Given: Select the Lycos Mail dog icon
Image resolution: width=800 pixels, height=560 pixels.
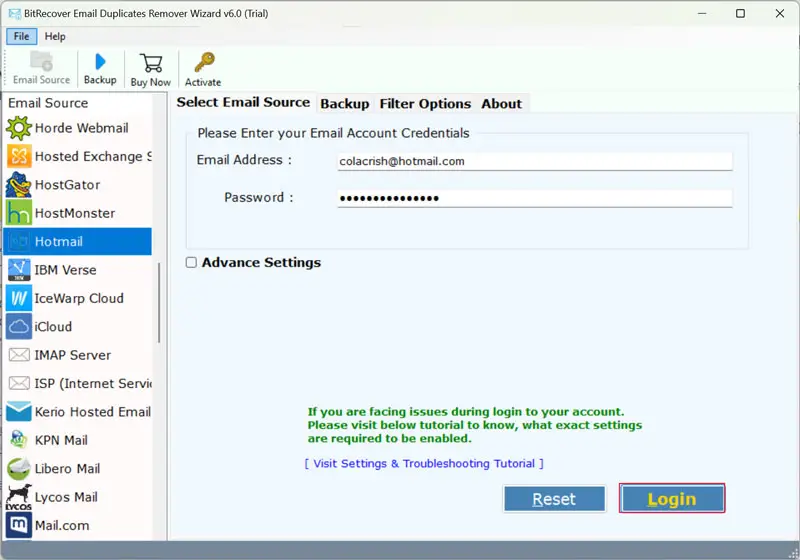Looking at the screenshot, I should [x=19, y=497].
